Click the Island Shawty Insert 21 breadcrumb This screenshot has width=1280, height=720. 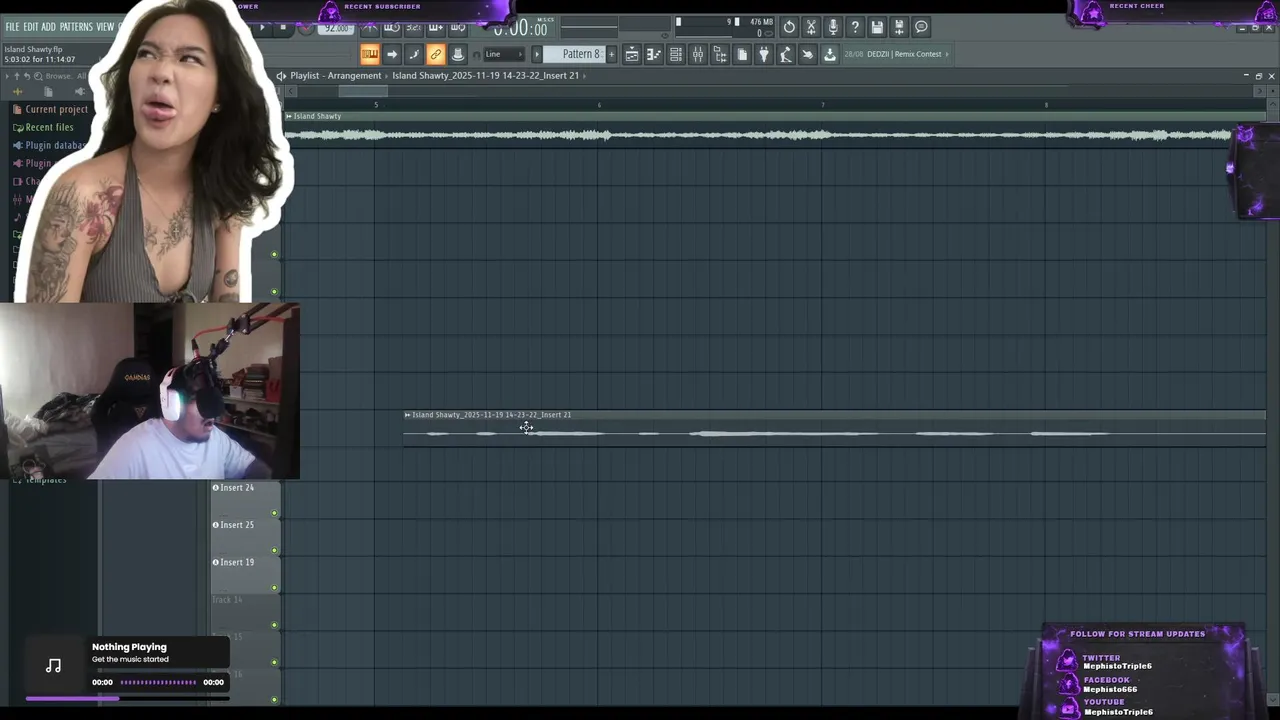click(x=485, y=75)
